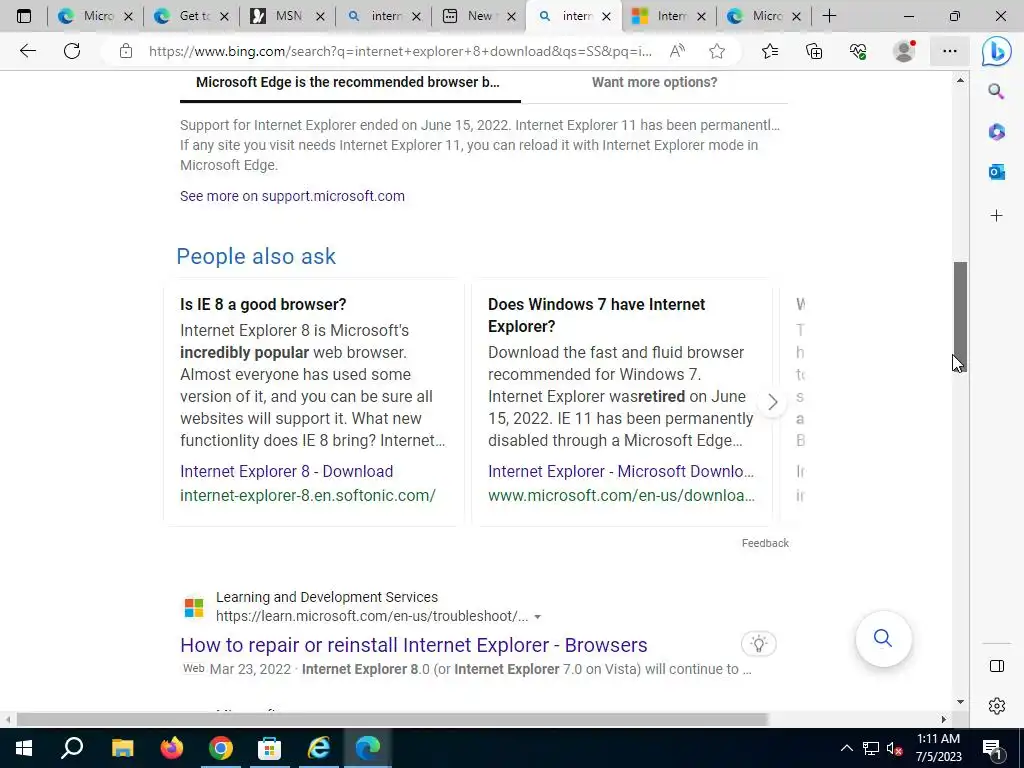This screenshot has height=768, width=1024.
Task: Add a sidebar app with plus icon
Action: pyautogui.click(x=996, y=216)
